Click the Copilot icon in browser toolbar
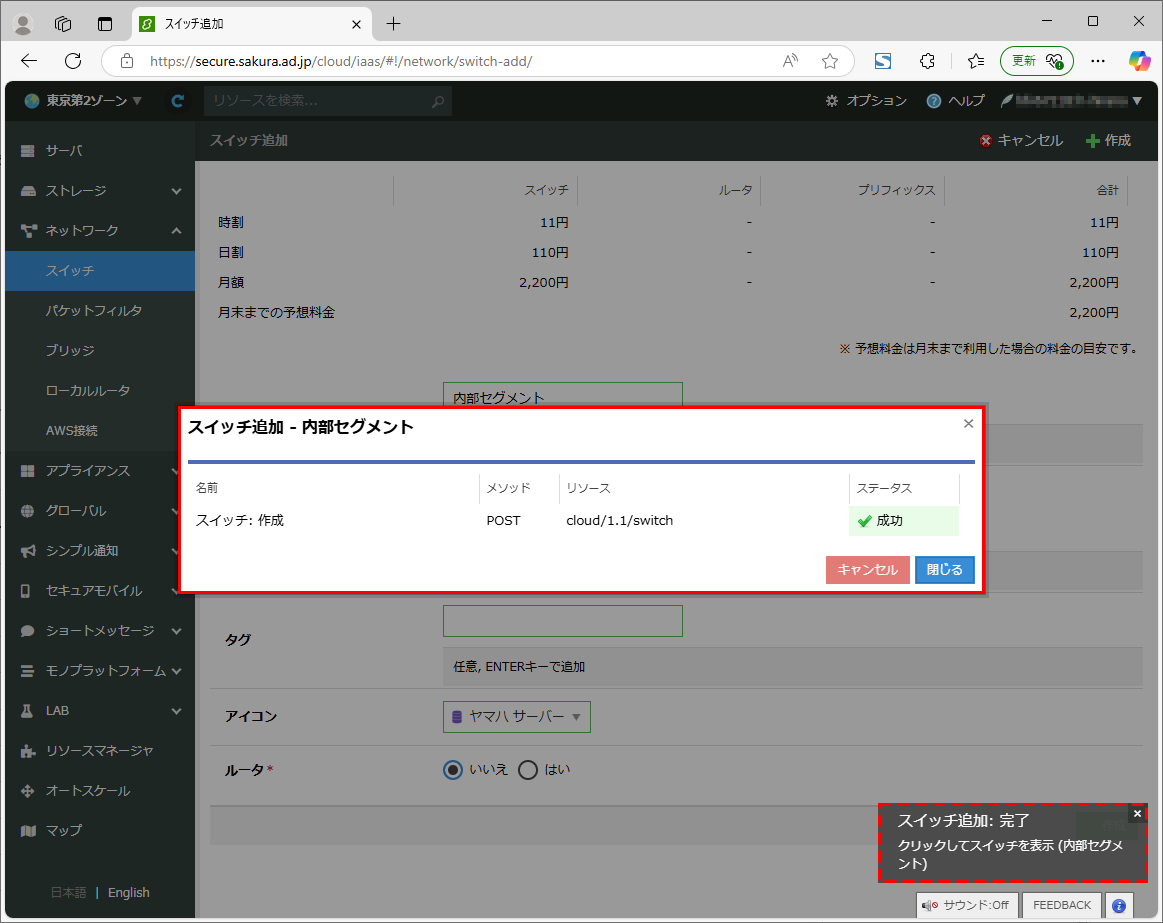The width and height of the screenshot is (1163, 923). tap(1139, 61)
